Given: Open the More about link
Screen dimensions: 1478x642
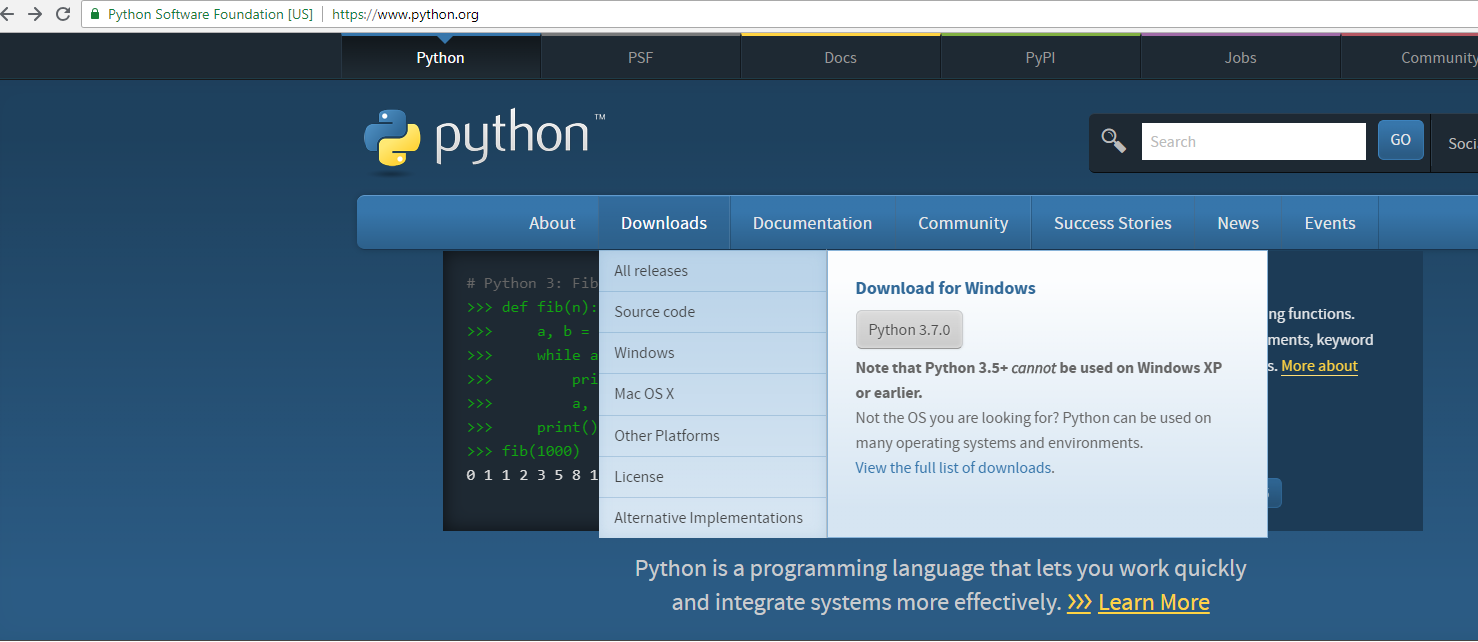Looking at the screenshot, I should 1319,366.
